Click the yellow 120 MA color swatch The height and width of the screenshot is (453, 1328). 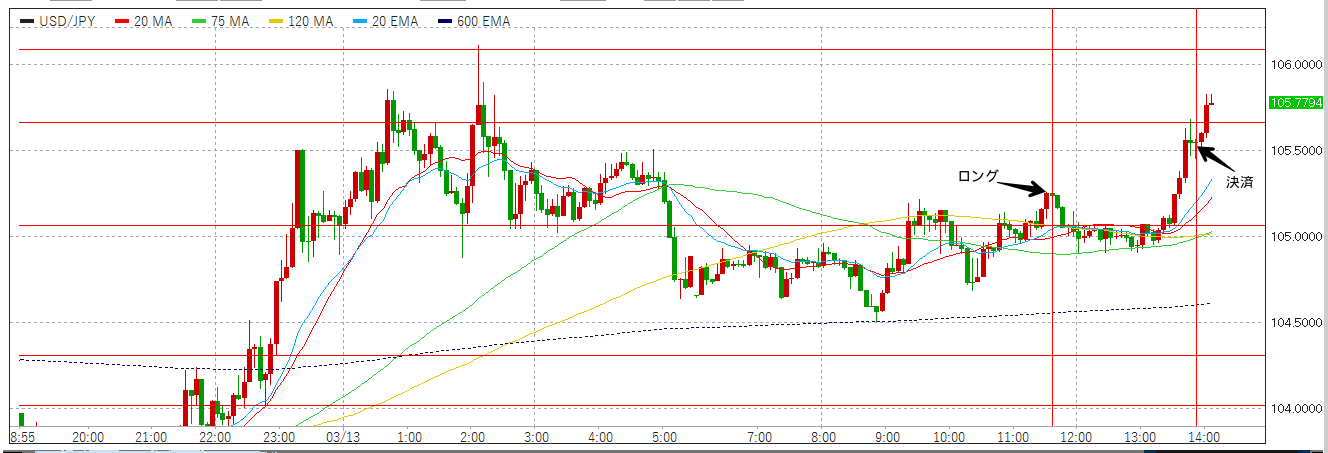[x=277, y=21]
